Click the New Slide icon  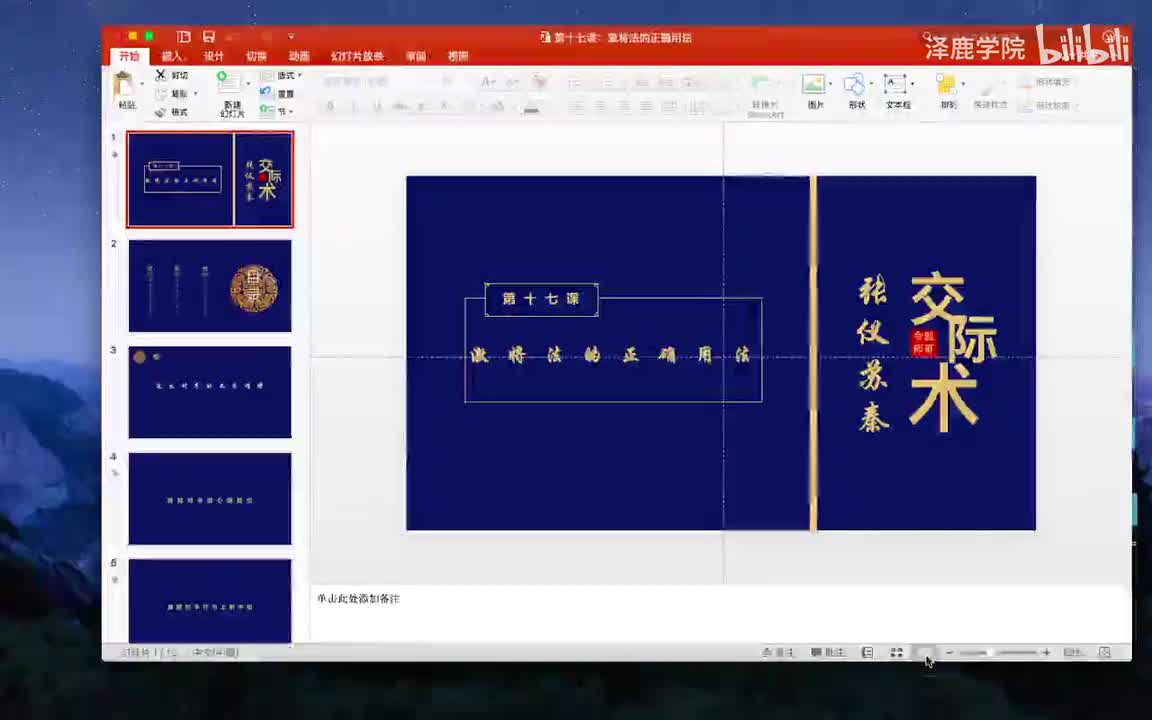click(229, 82)
